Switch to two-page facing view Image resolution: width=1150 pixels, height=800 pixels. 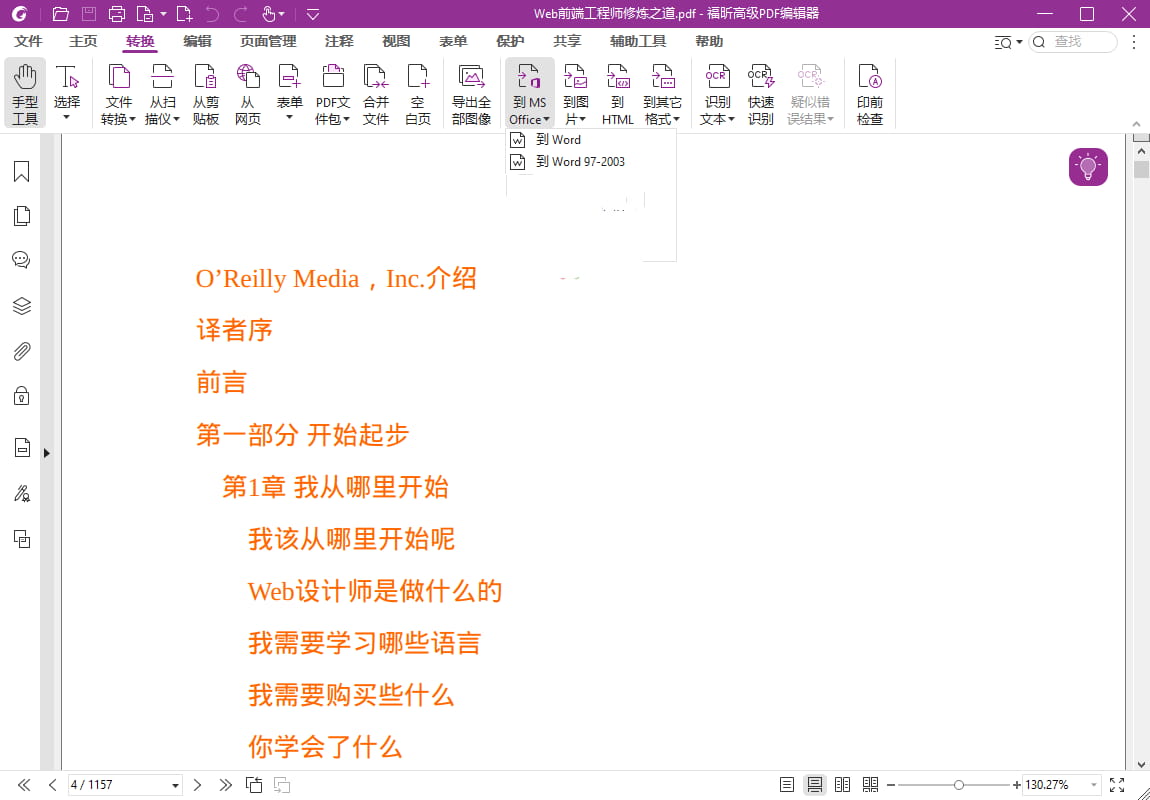click(842, 785)
